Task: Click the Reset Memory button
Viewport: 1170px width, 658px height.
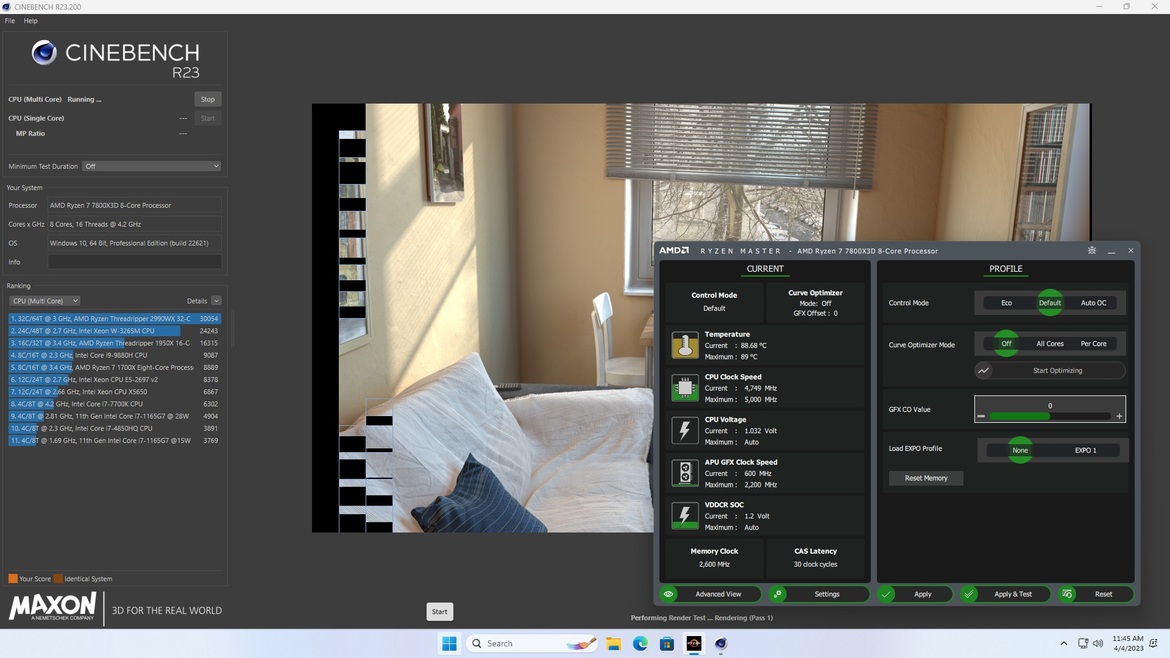Action: click(x=926, y=478)
